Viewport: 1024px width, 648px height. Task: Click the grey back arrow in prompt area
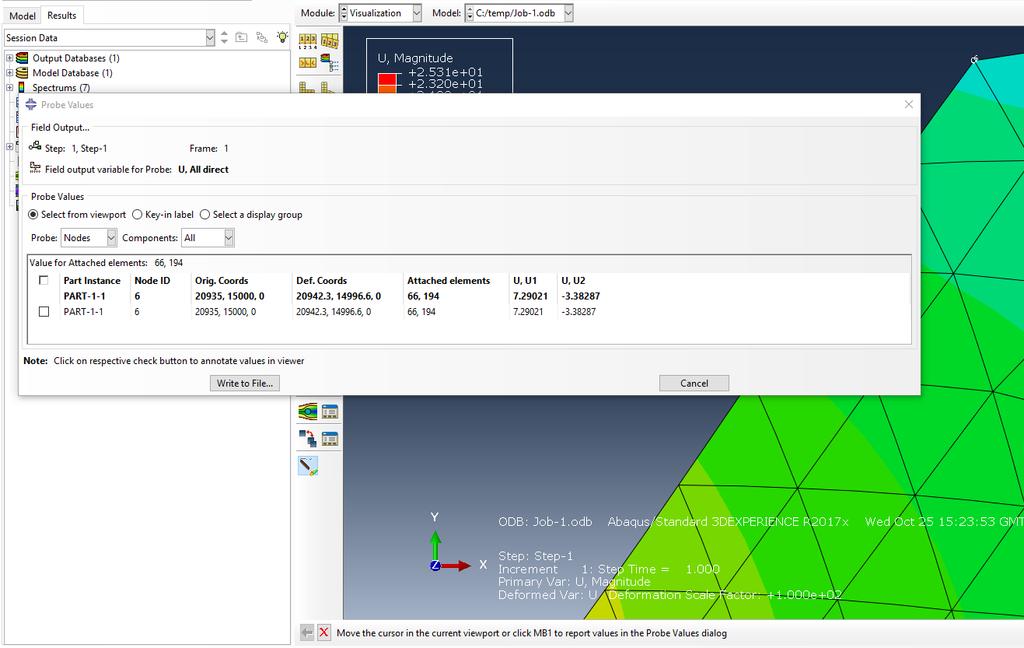click(x=307, y=632)
